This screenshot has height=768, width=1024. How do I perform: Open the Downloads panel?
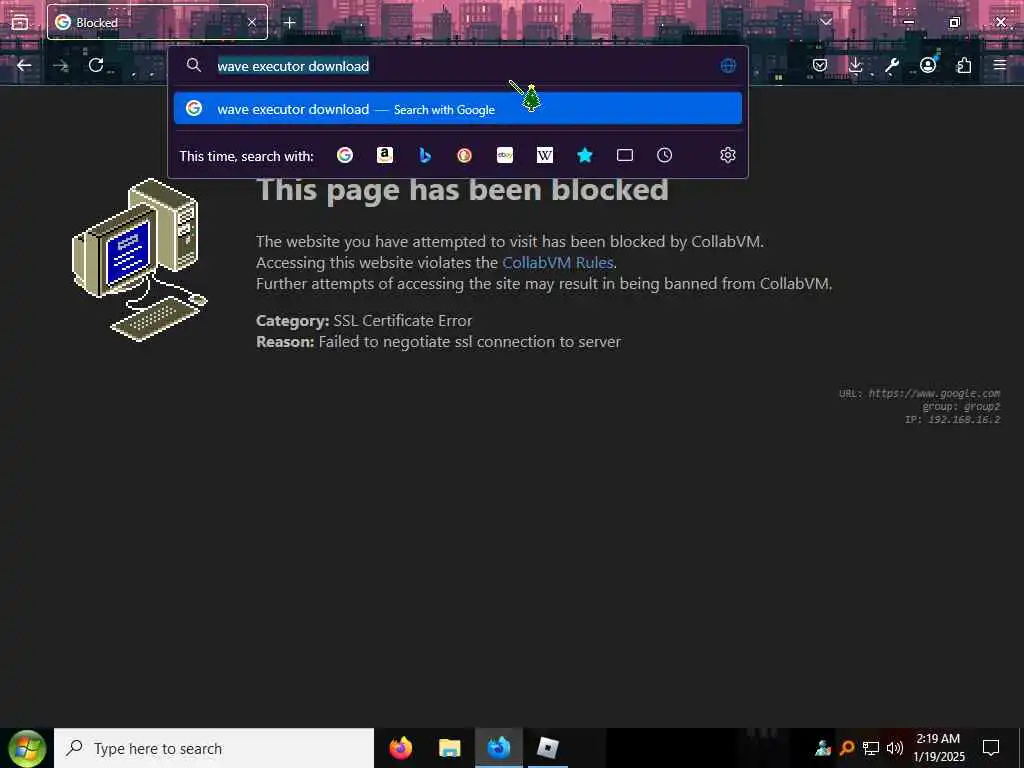click(x=856, y=65)
